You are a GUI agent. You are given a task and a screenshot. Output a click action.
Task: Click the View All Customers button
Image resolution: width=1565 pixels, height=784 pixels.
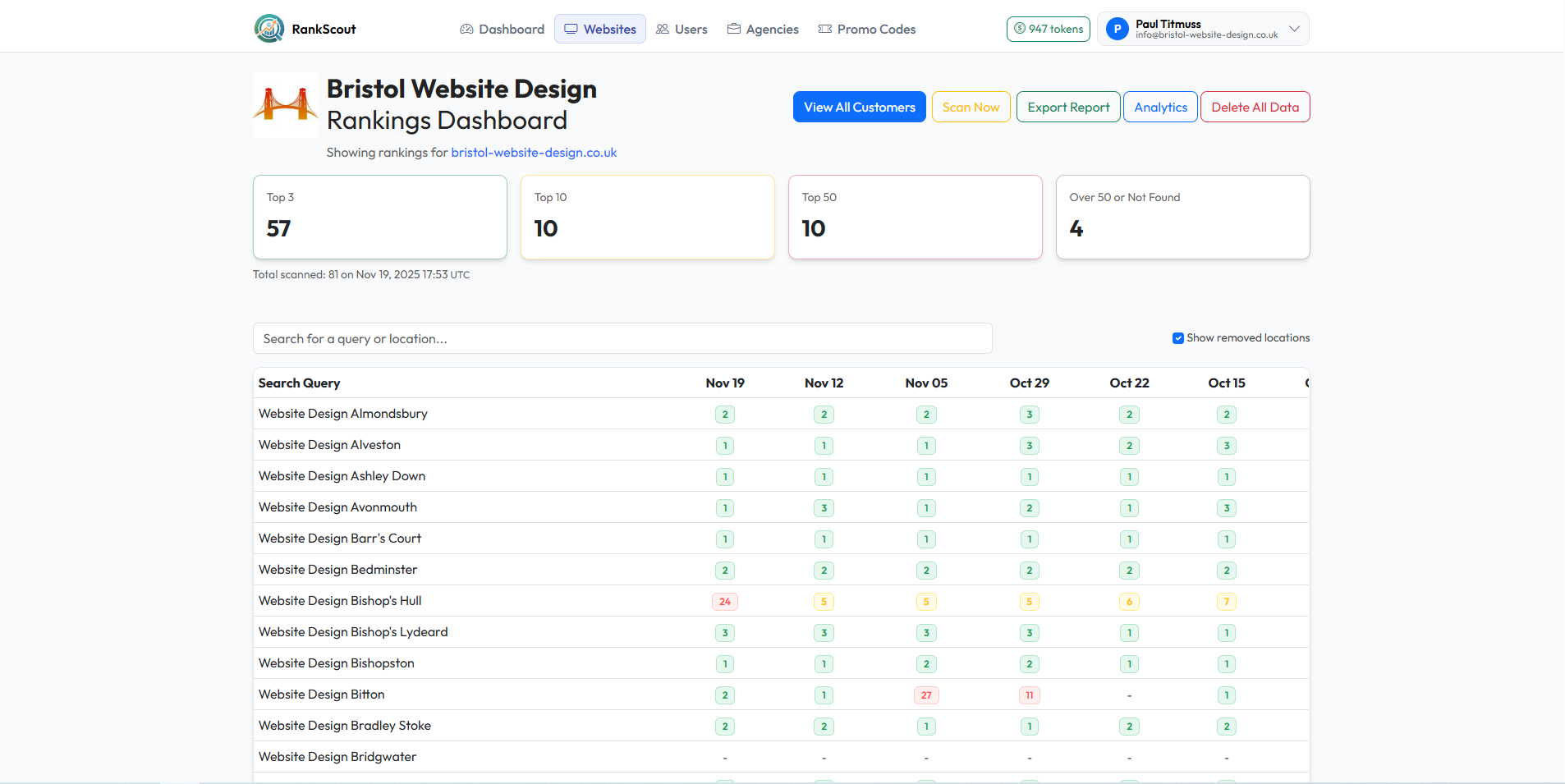coord(859,107)
